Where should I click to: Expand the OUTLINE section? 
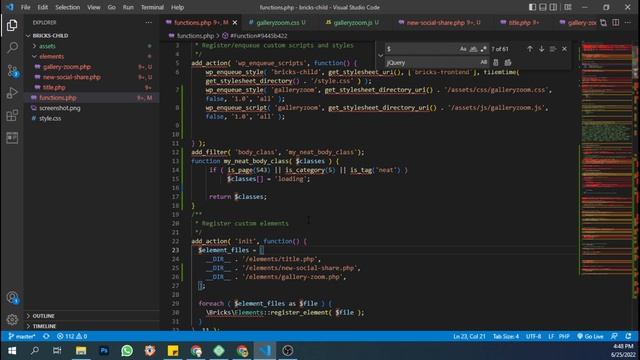(x=43, y=316)
